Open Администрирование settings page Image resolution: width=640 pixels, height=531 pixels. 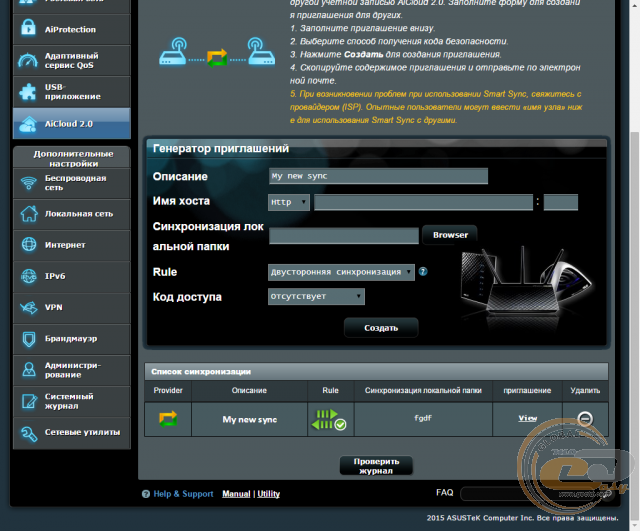[72, 370]
